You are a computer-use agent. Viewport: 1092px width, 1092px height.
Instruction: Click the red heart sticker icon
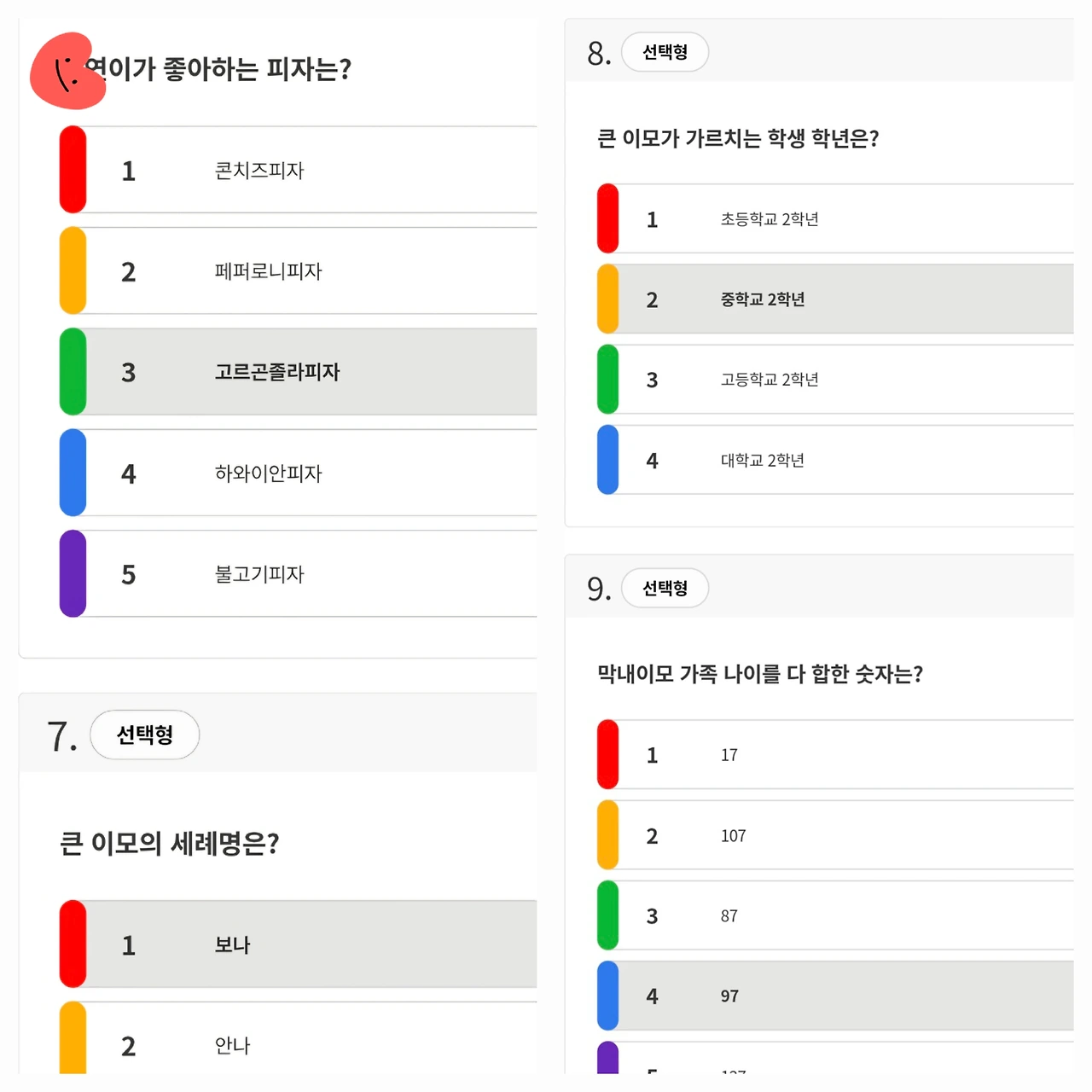pyautogui.click(x=67, y=72)
